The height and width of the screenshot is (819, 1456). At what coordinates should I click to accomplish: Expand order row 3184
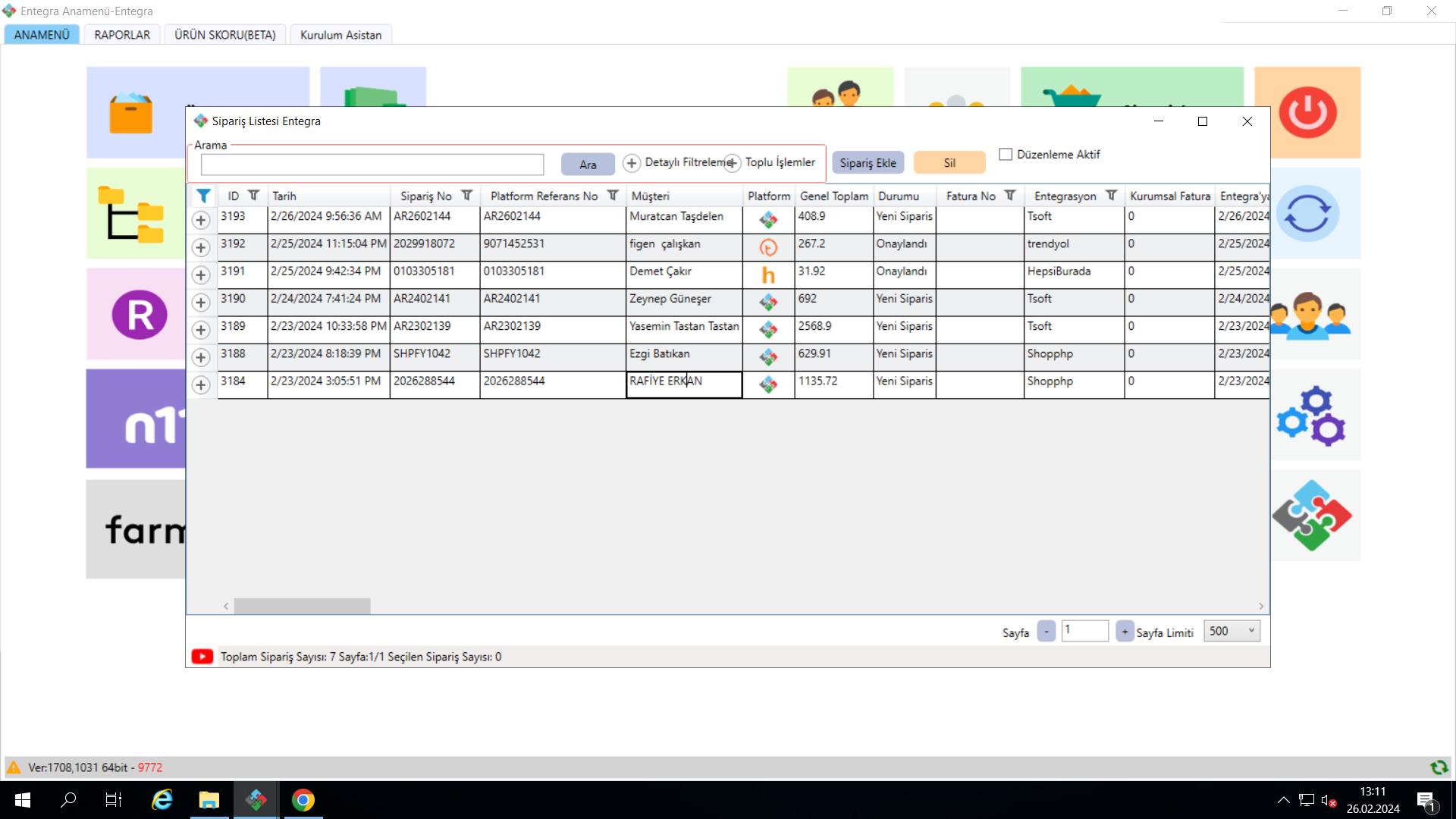tap(200, 384)
